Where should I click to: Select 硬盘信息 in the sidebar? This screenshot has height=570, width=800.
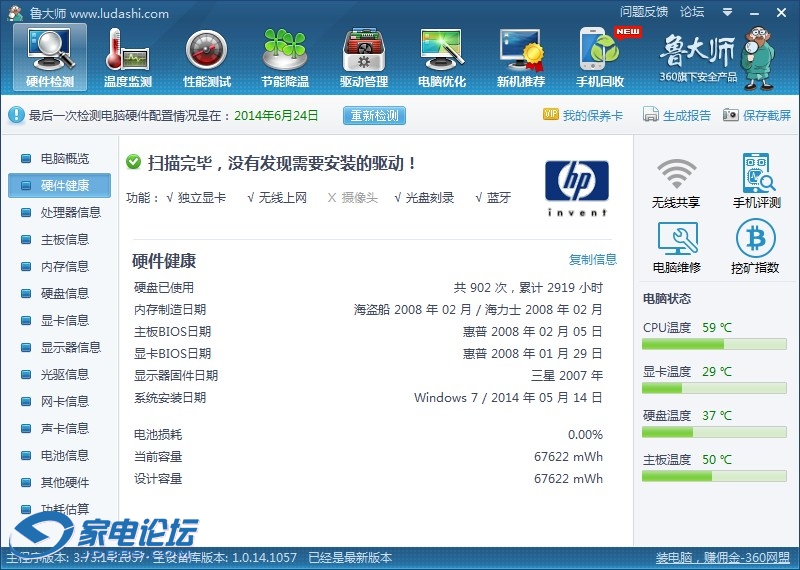tap(59, 293)
